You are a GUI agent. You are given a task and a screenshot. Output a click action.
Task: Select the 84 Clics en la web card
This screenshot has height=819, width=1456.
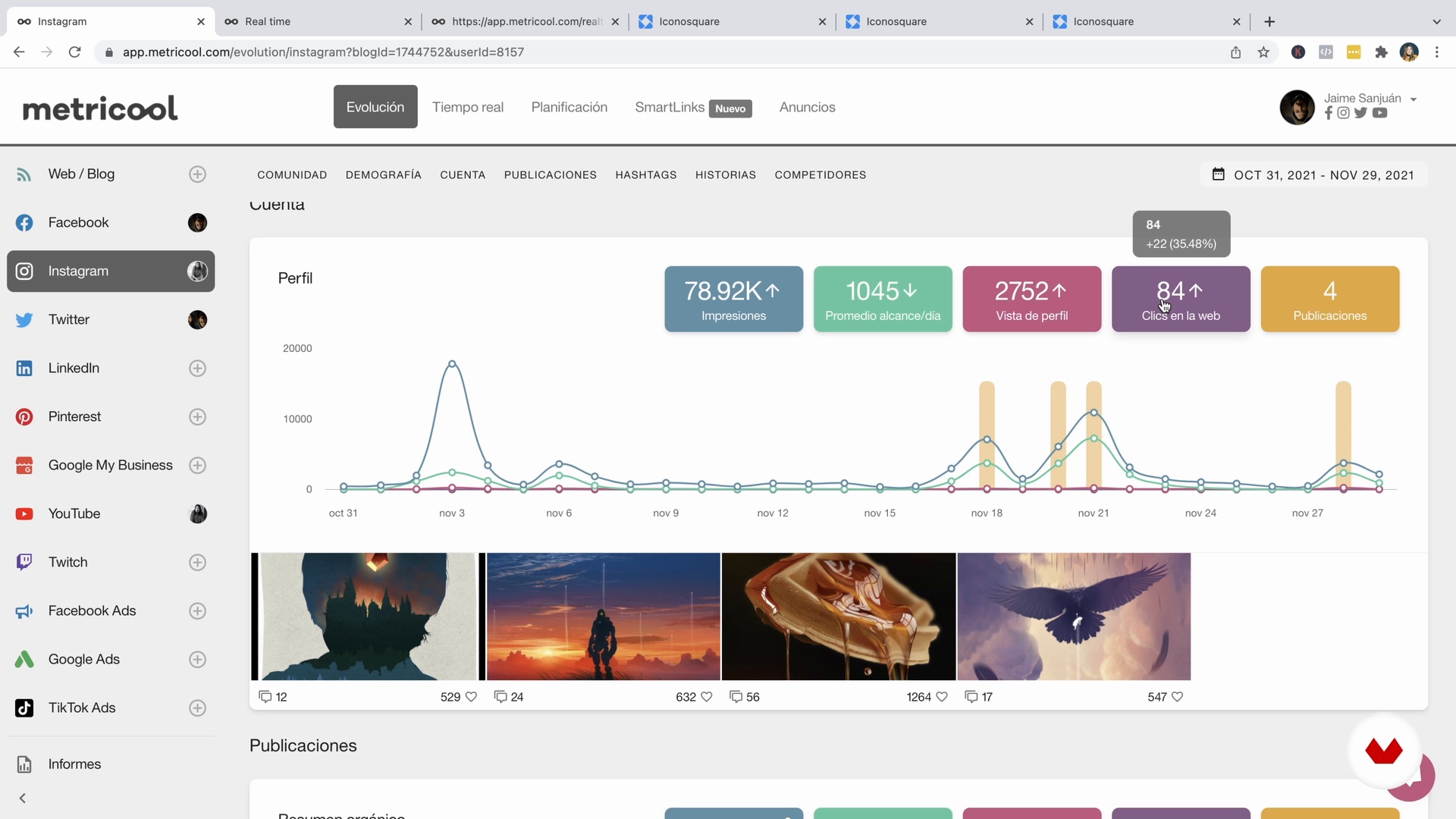(x=1181, y=299)
